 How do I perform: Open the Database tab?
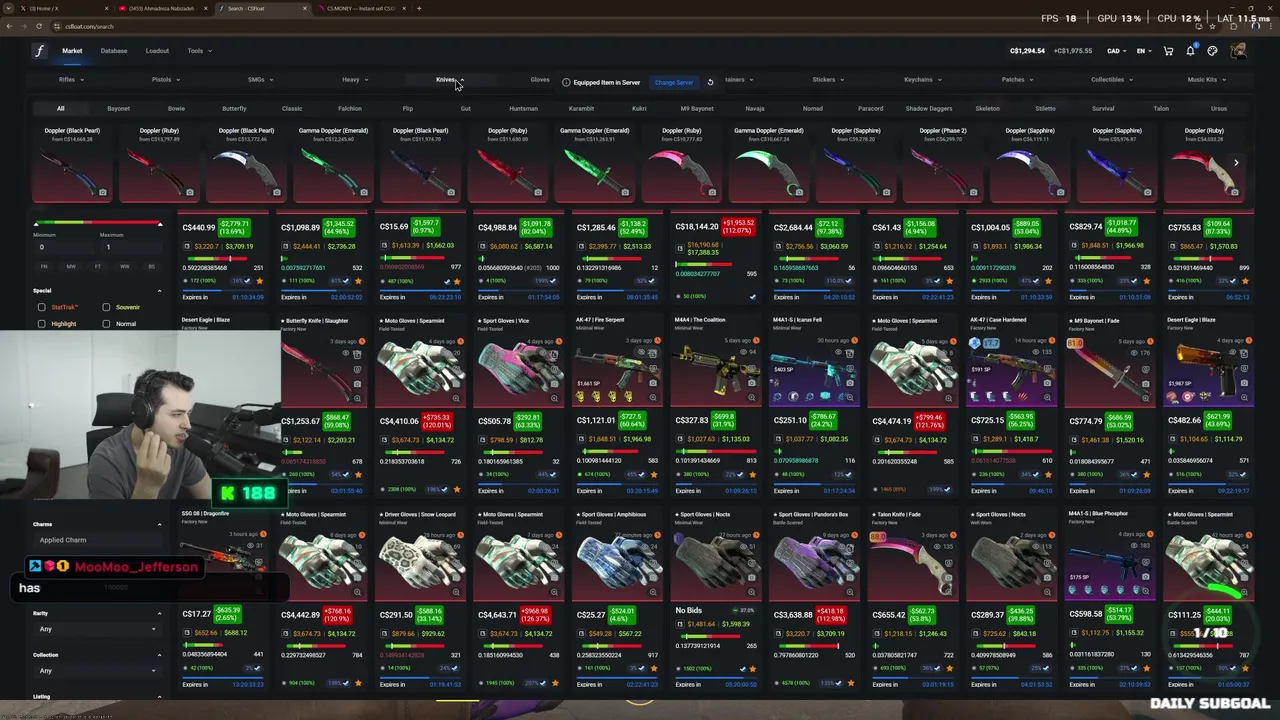tap(114, 51)
